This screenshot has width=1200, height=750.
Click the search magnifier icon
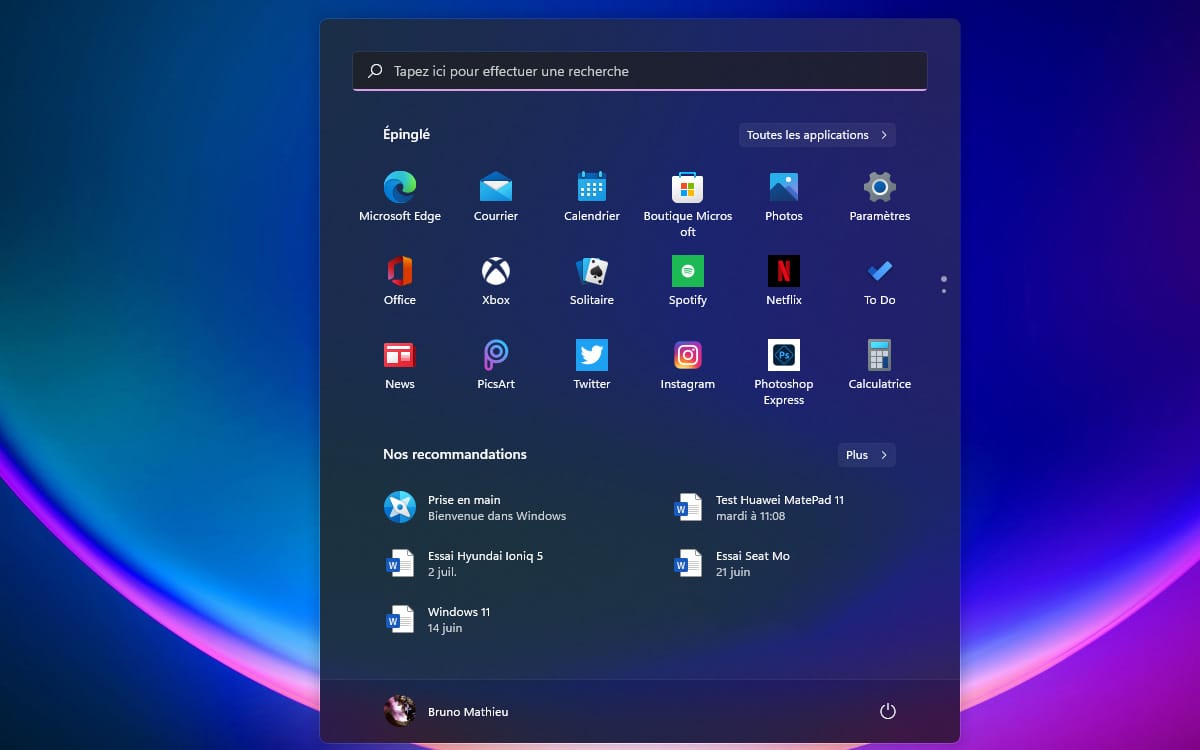(375, 71)
